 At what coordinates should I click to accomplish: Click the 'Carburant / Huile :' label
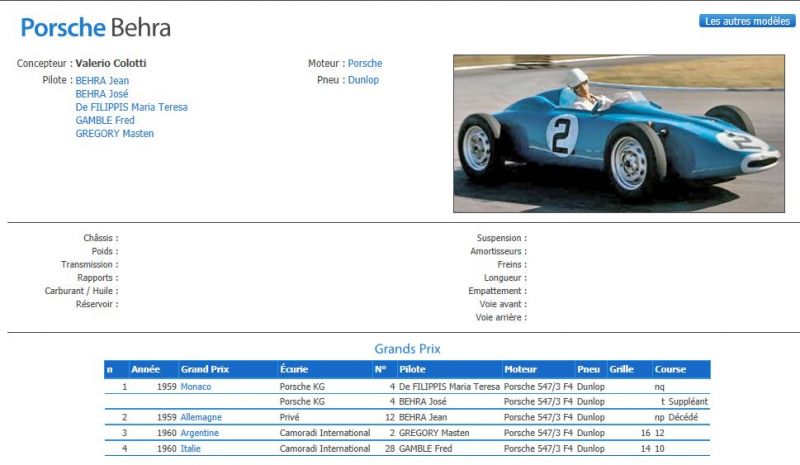[x=82, y=291]
